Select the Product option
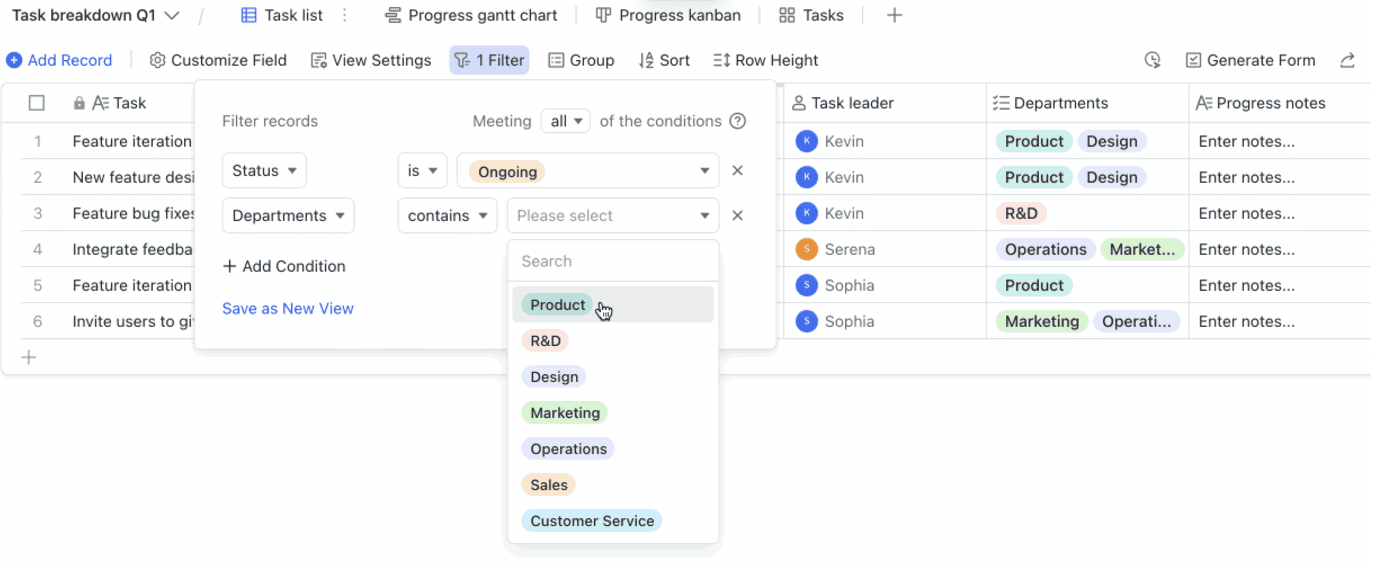This screenshot has height=570, width=1376. pos(613,305)
